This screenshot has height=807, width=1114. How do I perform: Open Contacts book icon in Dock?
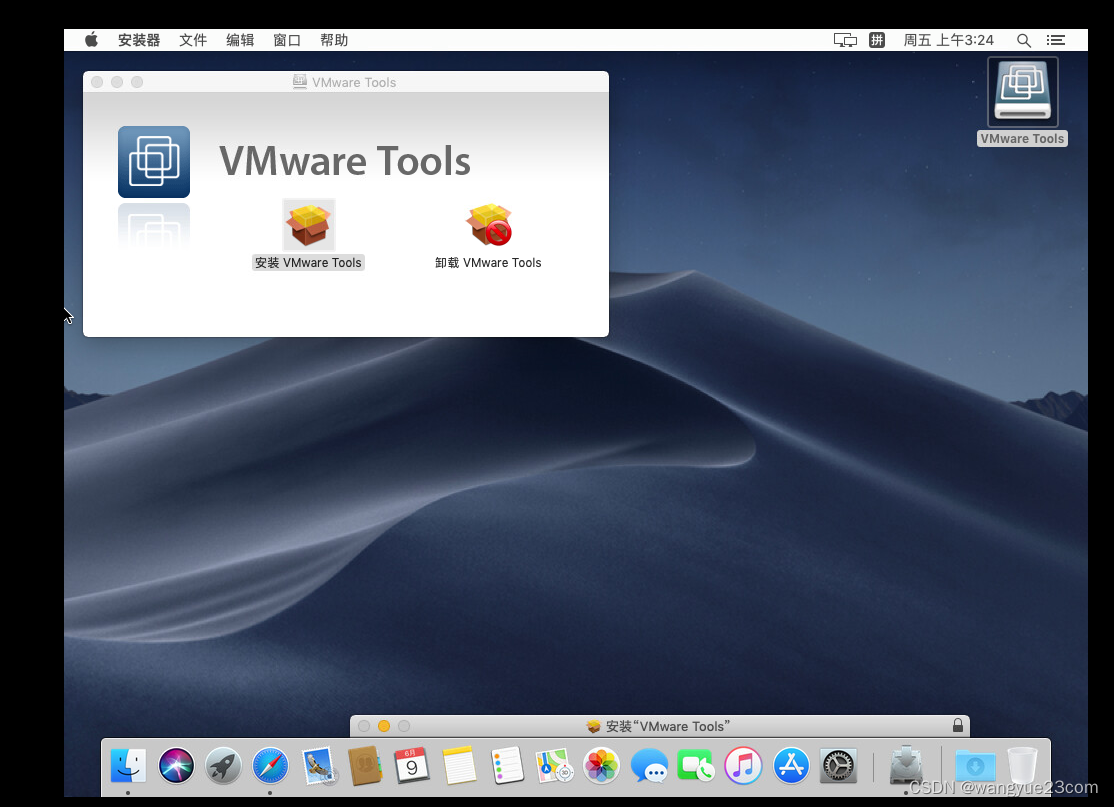click(365, 767)
